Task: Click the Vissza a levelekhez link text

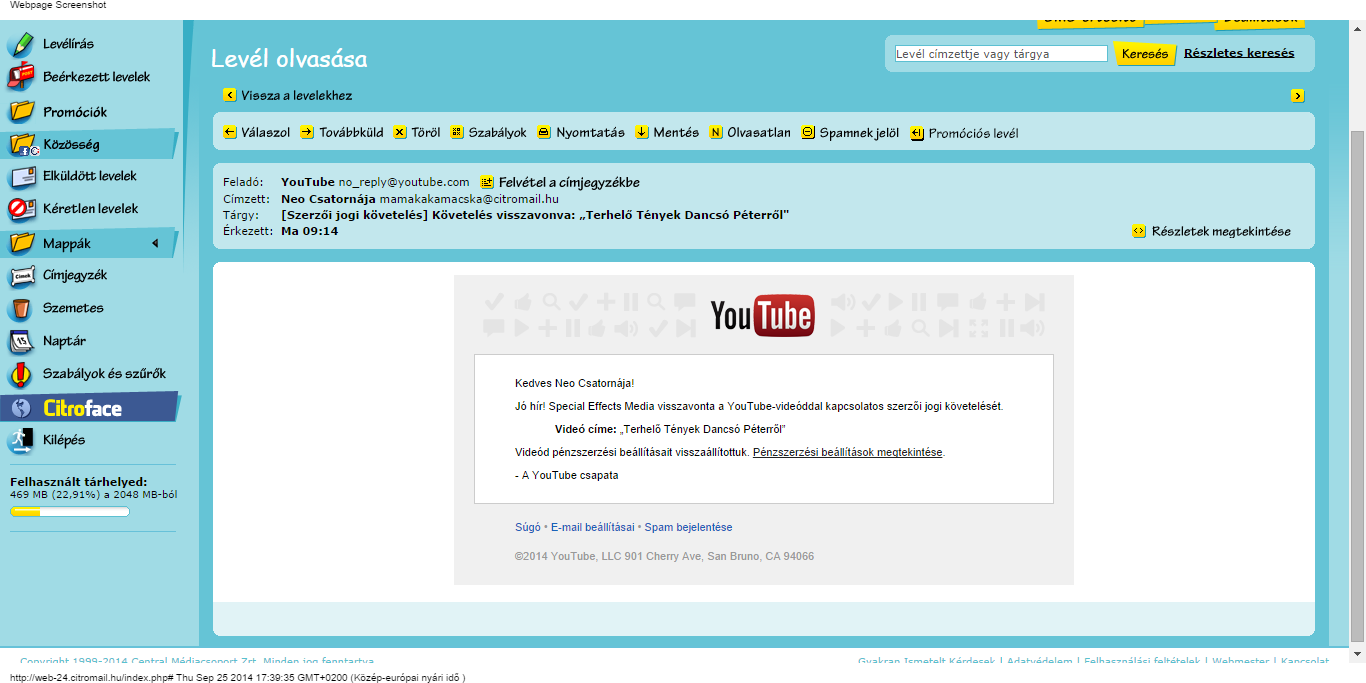Action: (x=296, y=96)
